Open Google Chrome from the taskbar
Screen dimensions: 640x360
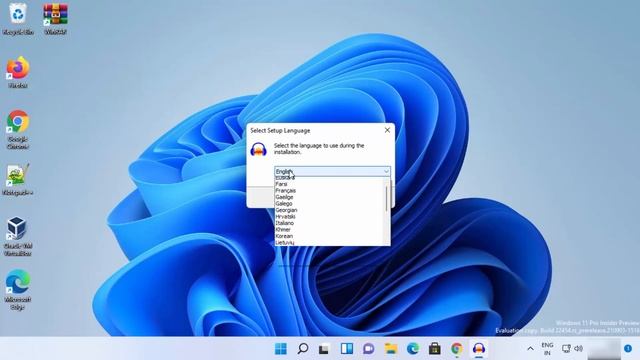[457, 349]
